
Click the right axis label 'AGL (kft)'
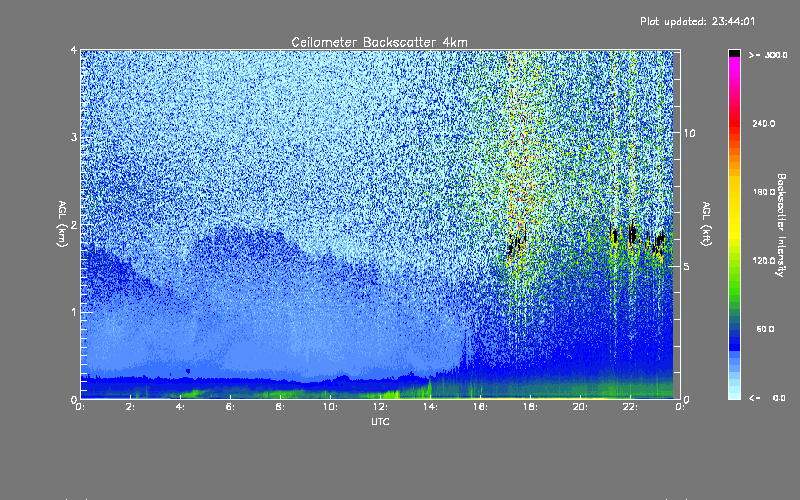[706, 224]
